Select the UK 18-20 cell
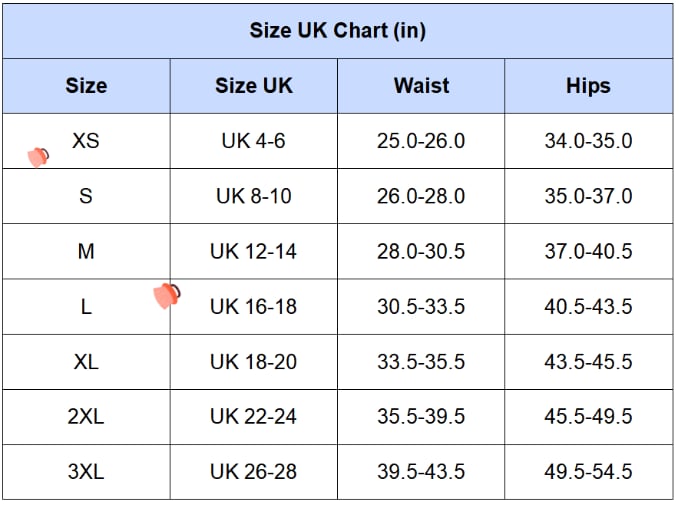This screenshot has width=679, height=506. 254,362
